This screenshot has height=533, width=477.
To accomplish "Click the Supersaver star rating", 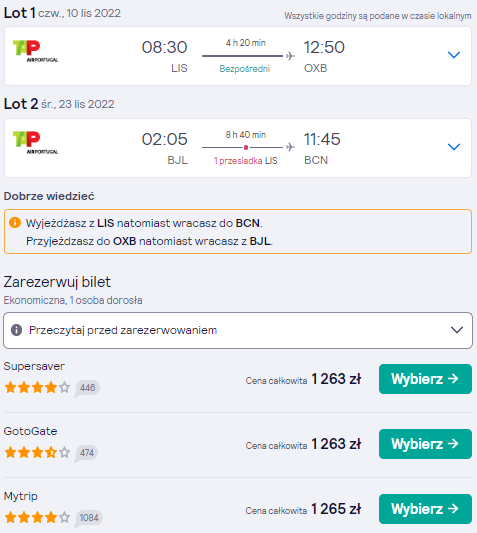I will [x=37, y=388].
